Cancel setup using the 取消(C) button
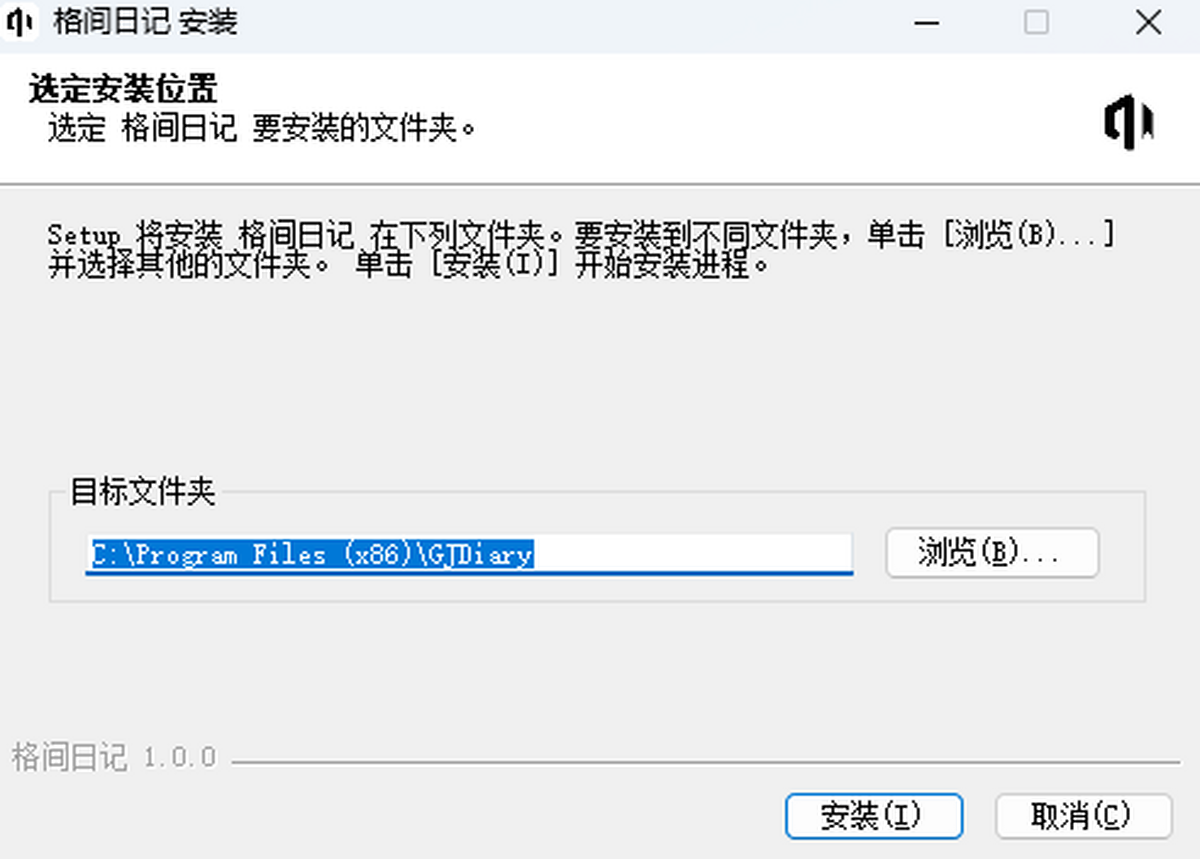1200x859 pixels. [x=1083, y=816]
